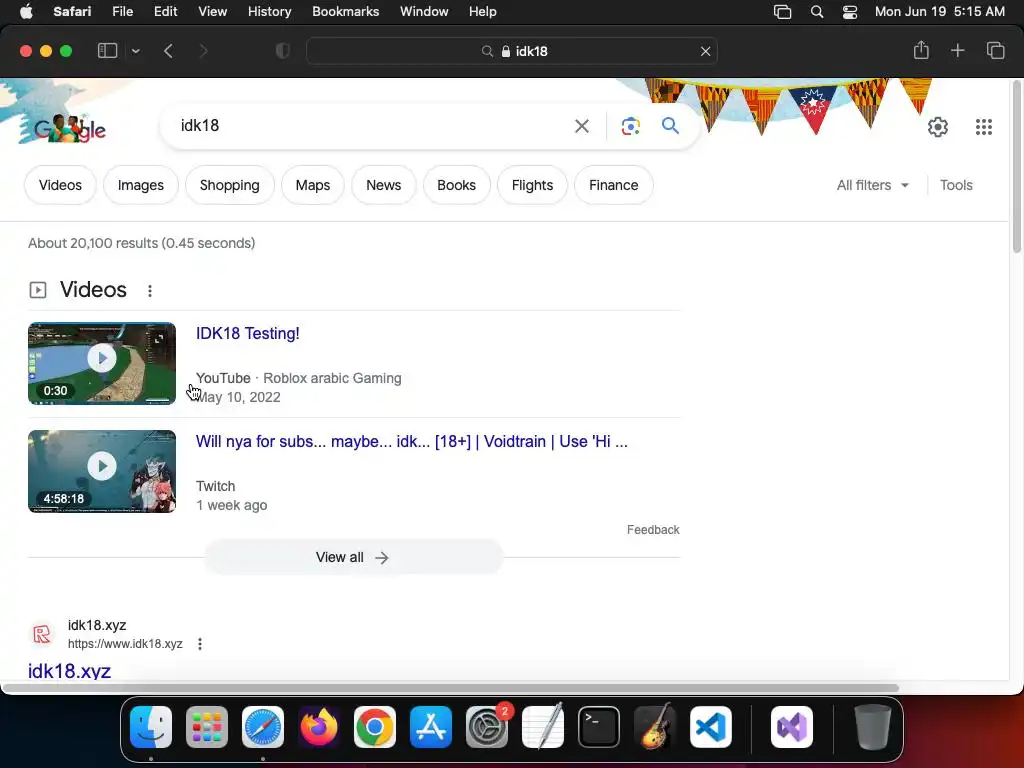
Task: Open the Window menu
Action: click(424, 12)
